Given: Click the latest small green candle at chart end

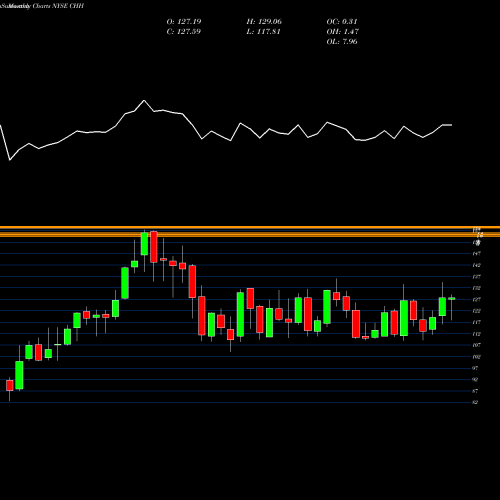Looking at the screenshot, I should point(452,299).
